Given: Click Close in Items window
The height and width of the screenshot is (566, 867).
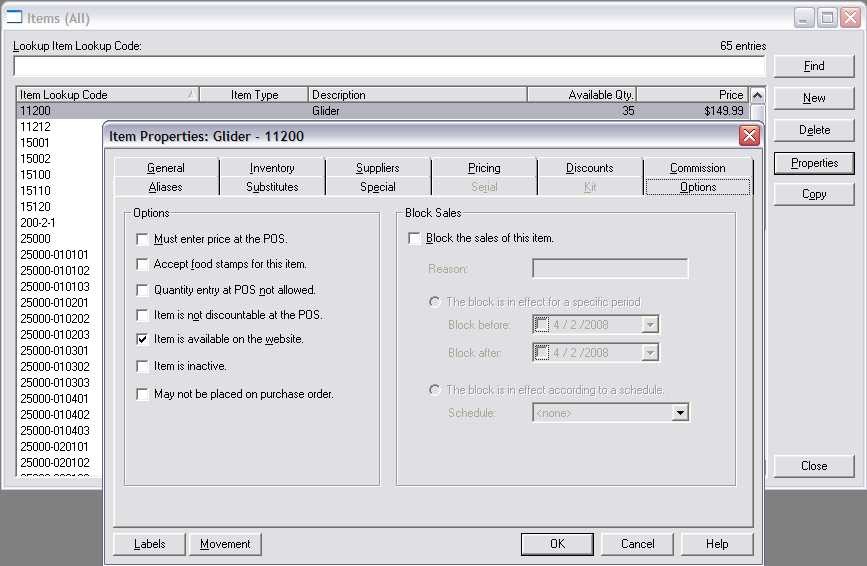Looking at the screenshot, I should pyautogui.click(x=814, y=466).
